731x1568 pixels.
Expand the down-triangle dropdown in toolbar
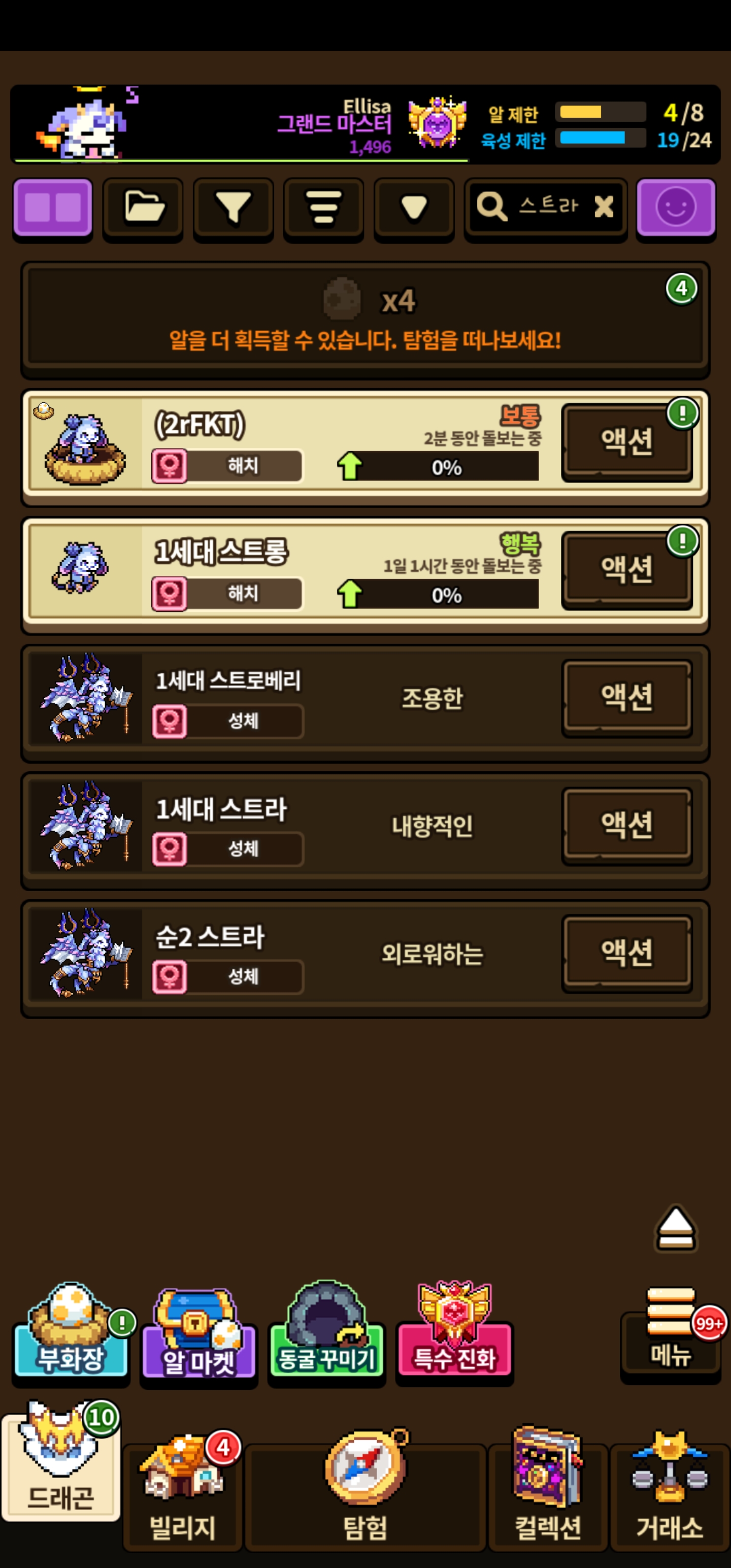(x=414, y=208)
